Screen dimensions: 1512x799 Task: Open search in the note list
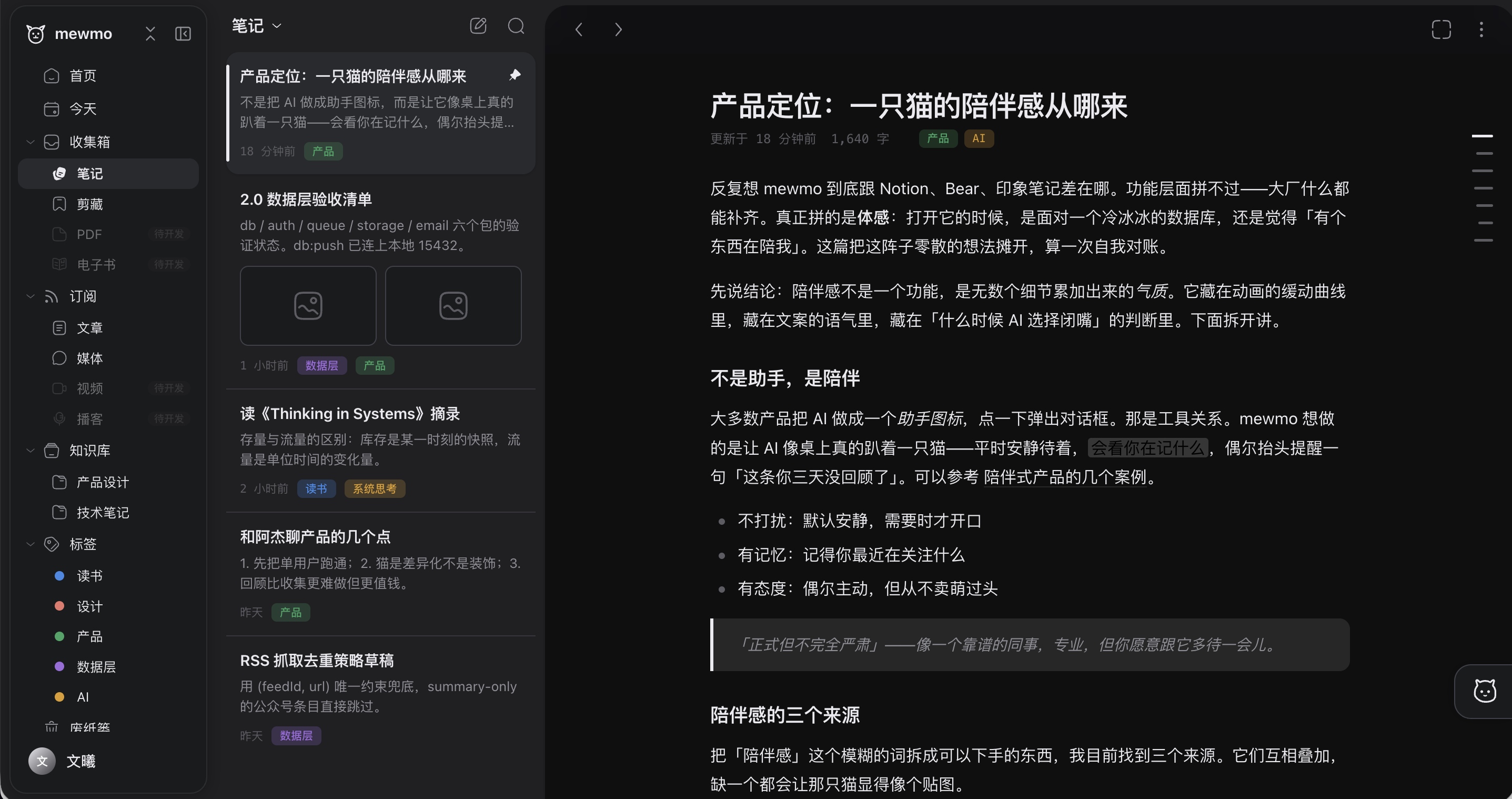516,26
